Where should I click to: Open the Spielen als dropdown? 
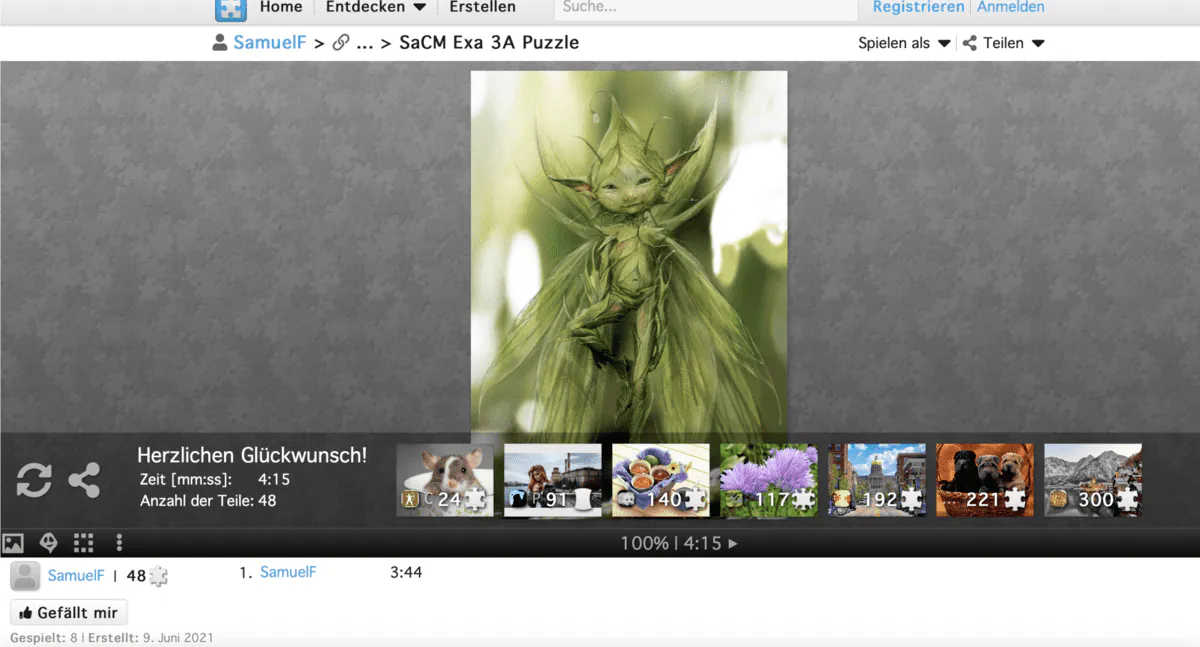coord(904,43)
